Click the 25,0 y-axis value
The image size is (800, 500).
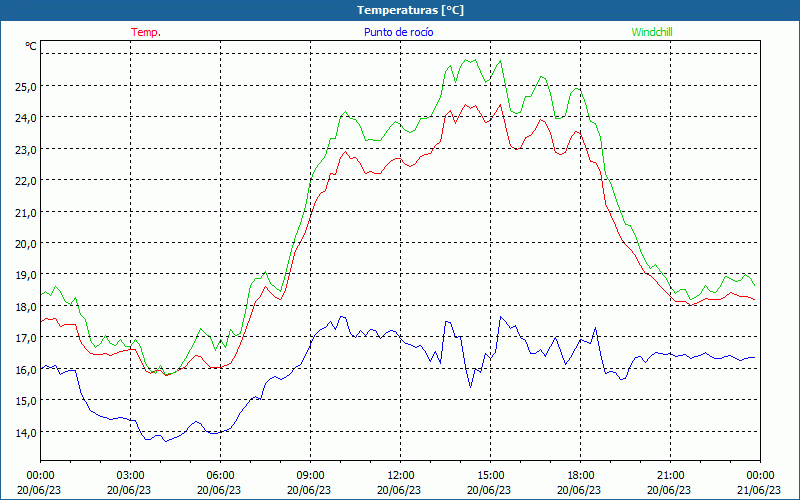coord(26,87)
